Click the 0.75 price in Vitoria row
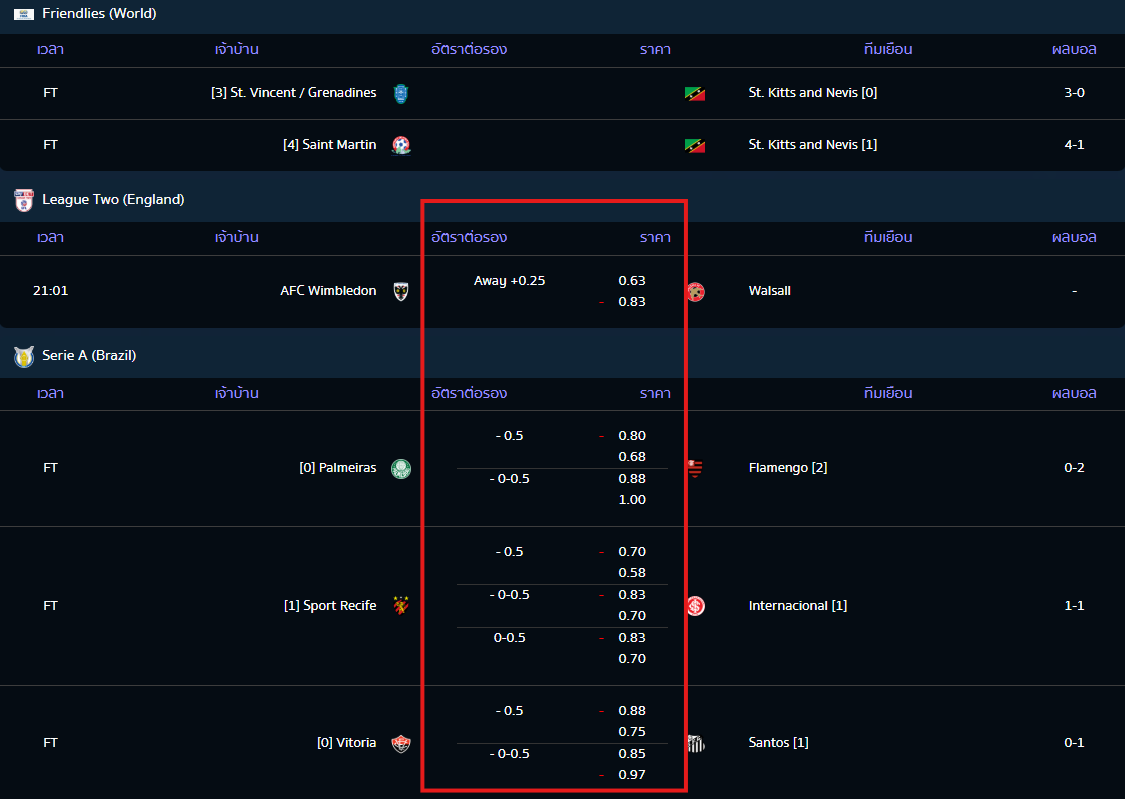 [x=632, y=732]
